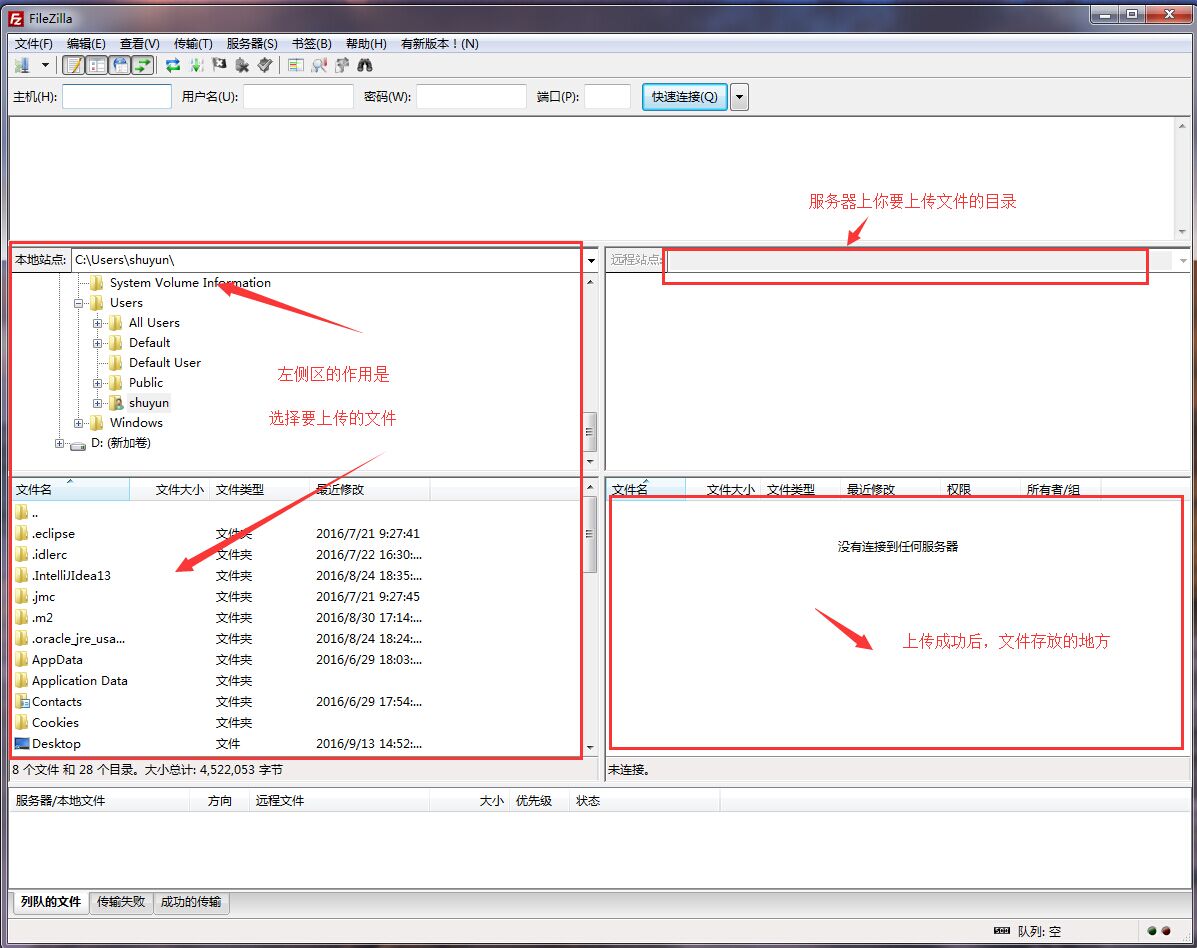1197x948 pixels.
Task: Open the 查看(V) menu
Action: coord(140,44)
